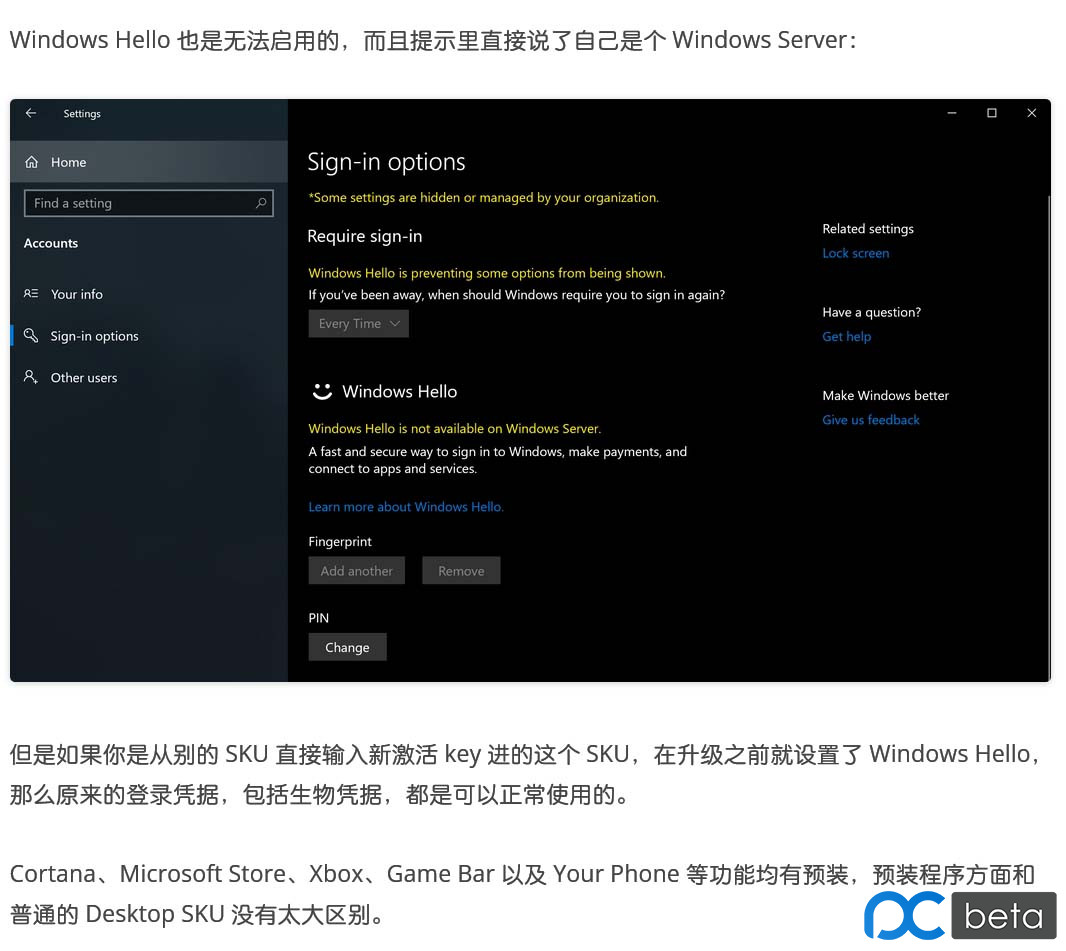Image resolution: width=1066 pixels, height=951 pixels.
Task: Click the Related settings heading
Action: (868, 228)
